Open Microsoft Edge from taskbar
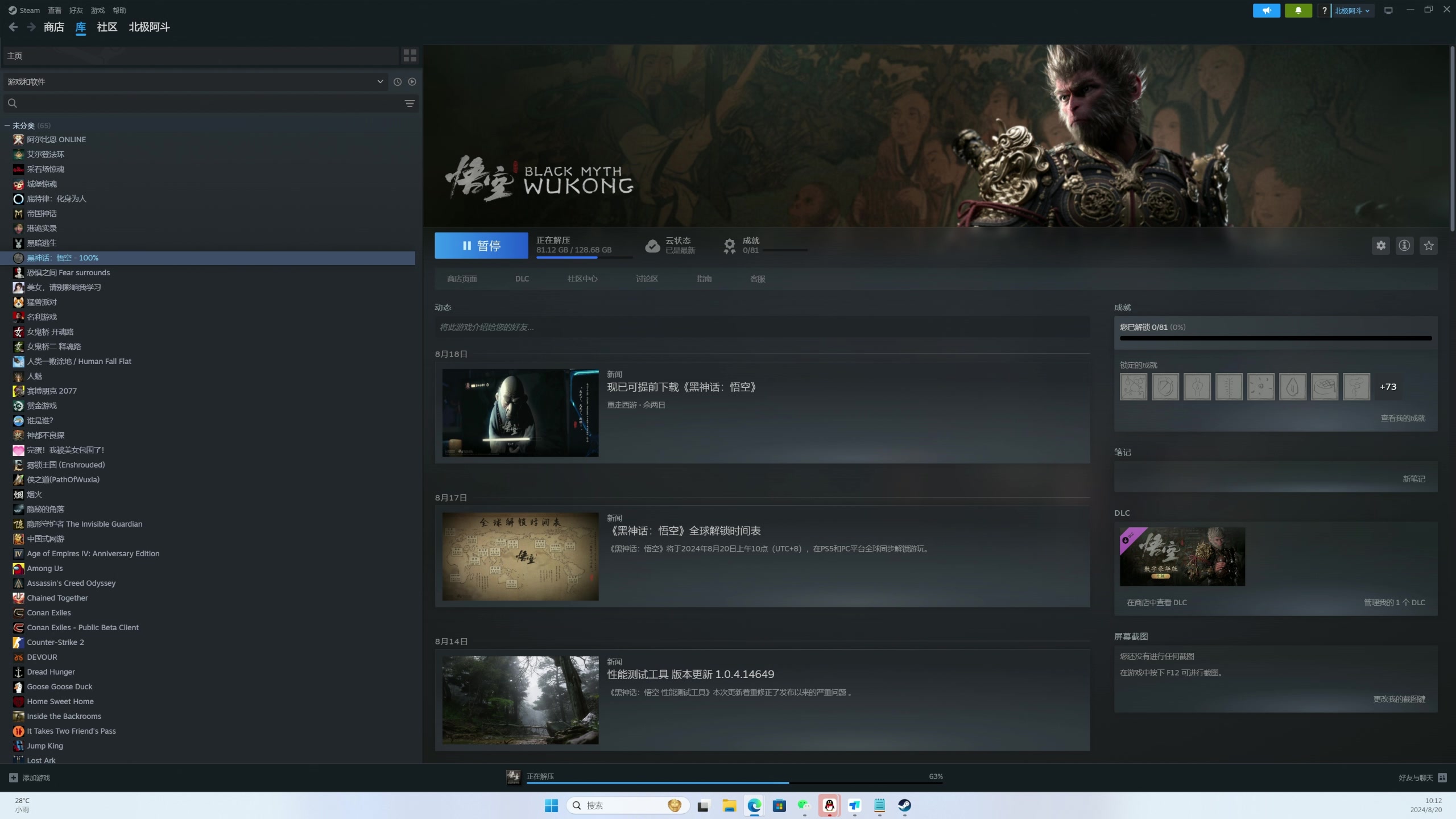Screen dimensions: 1456x819 pos(754,805)
